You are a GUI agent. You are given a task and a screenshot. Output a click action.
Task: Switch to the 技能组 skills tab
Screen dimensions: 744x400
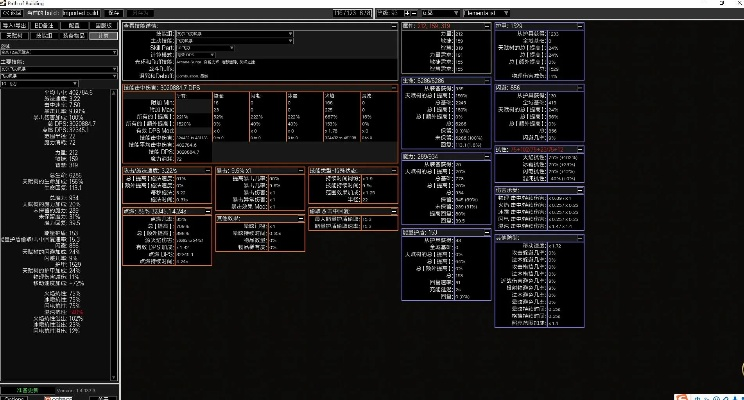[x=45, y=35]
